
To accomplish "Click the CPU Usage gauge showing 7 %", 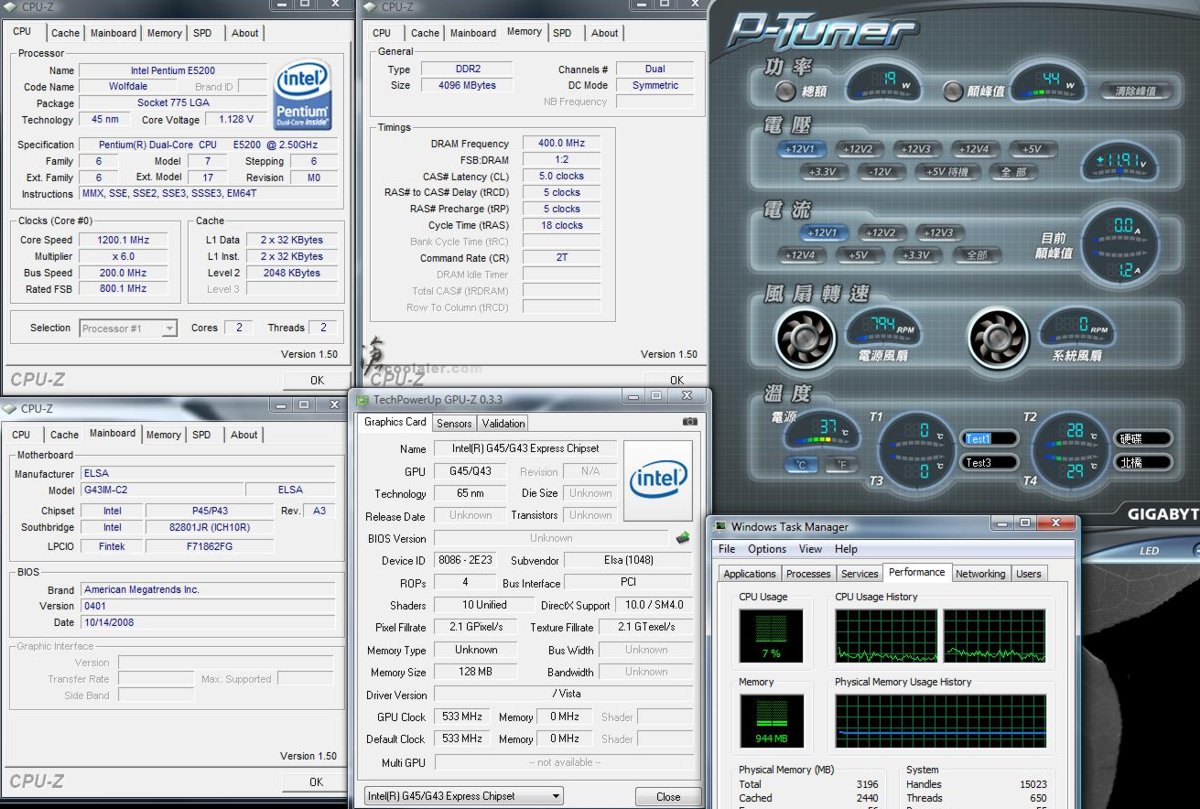I will [771, 636].
